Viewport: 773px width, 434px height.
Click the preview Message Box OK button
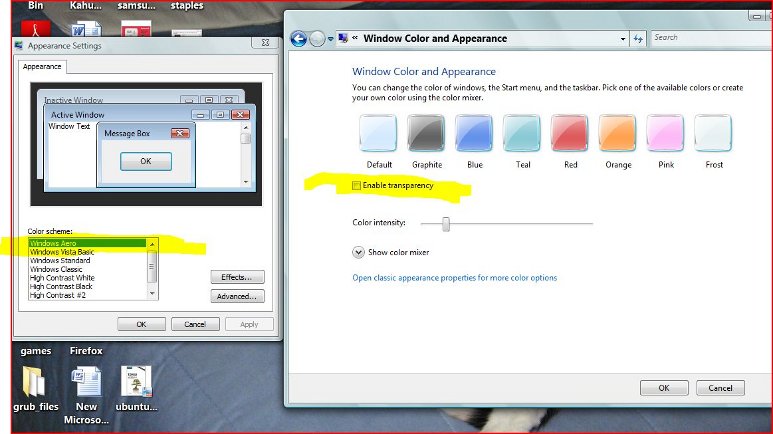[x=146, y=161]
